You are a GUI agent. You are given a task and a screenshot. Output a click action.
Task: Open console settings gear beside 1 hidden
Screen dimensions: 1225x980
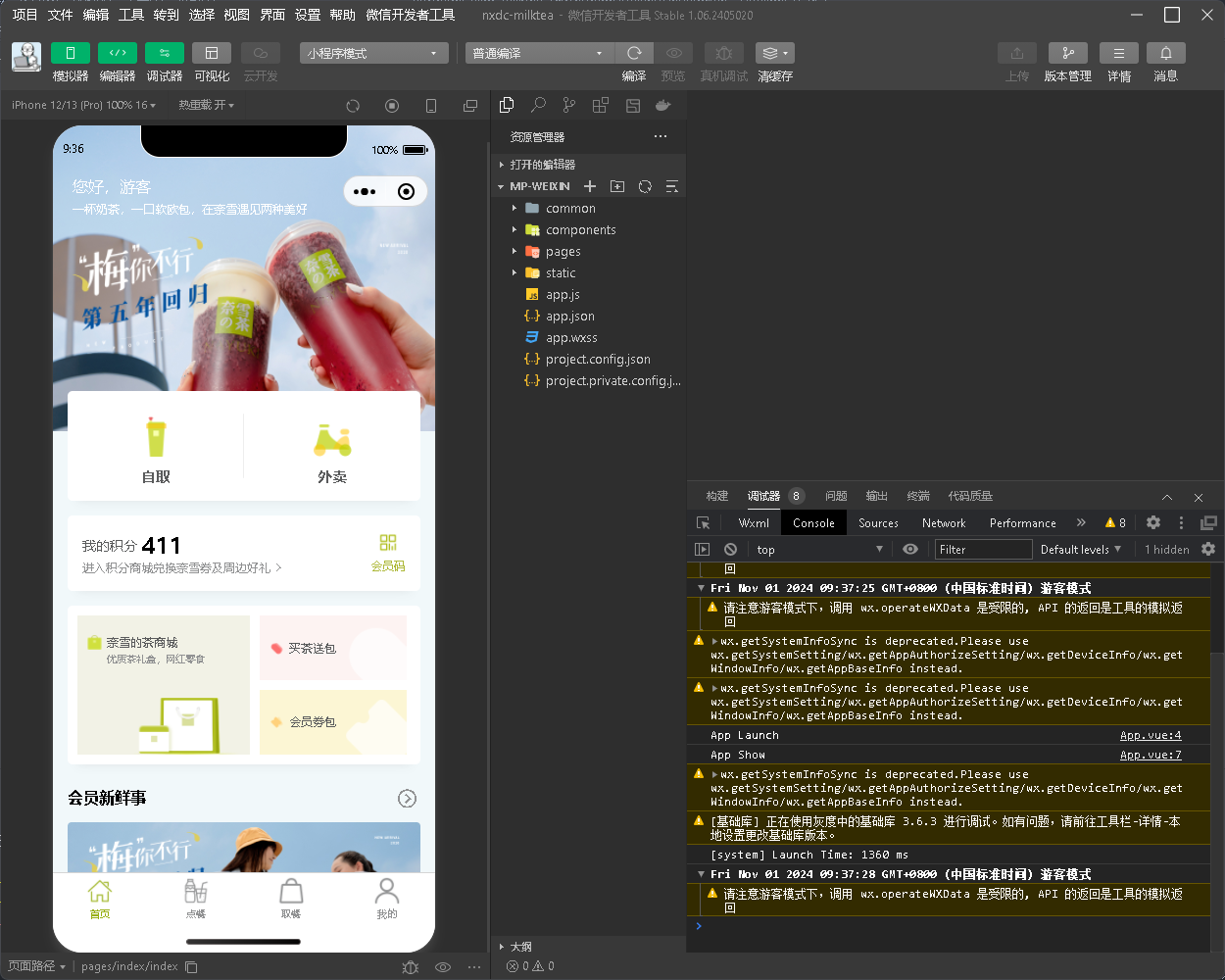click(x=1208, y=550)
